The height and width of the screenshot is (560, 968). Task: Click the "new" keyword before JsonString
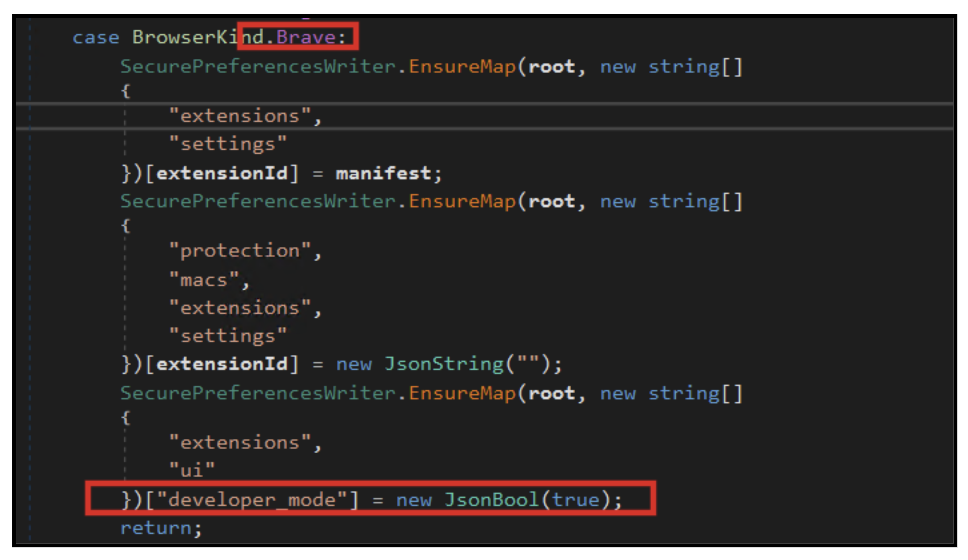[354, 364]
